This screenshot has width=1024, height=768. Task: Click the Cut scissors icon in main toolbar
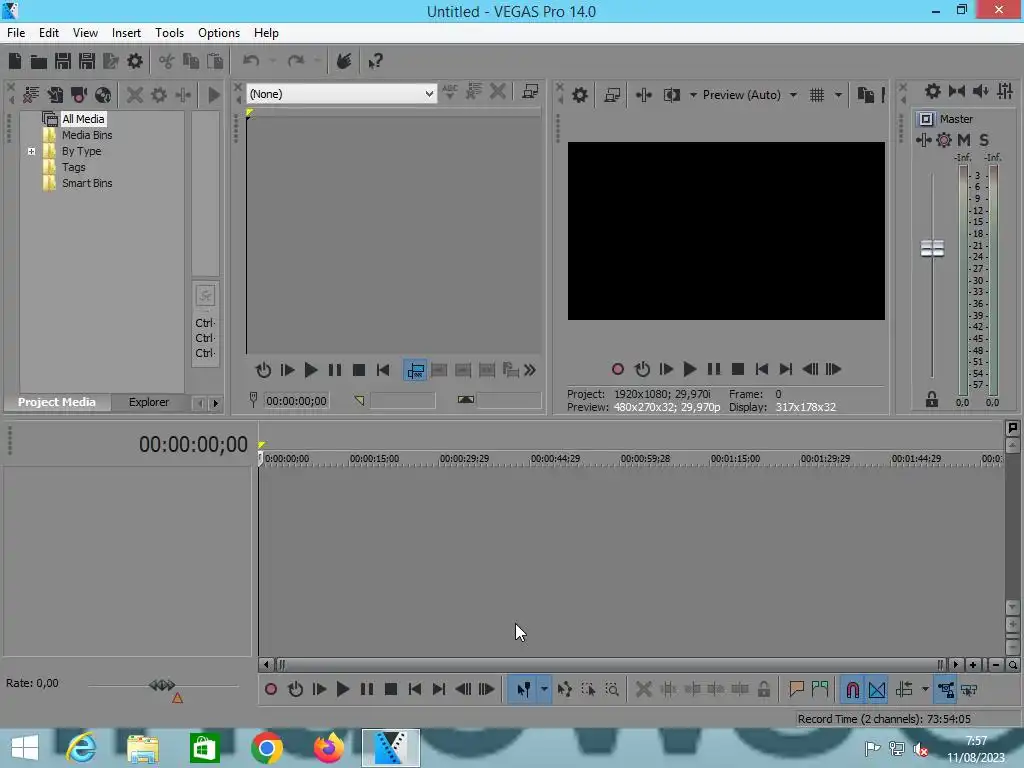coord(167,61)
